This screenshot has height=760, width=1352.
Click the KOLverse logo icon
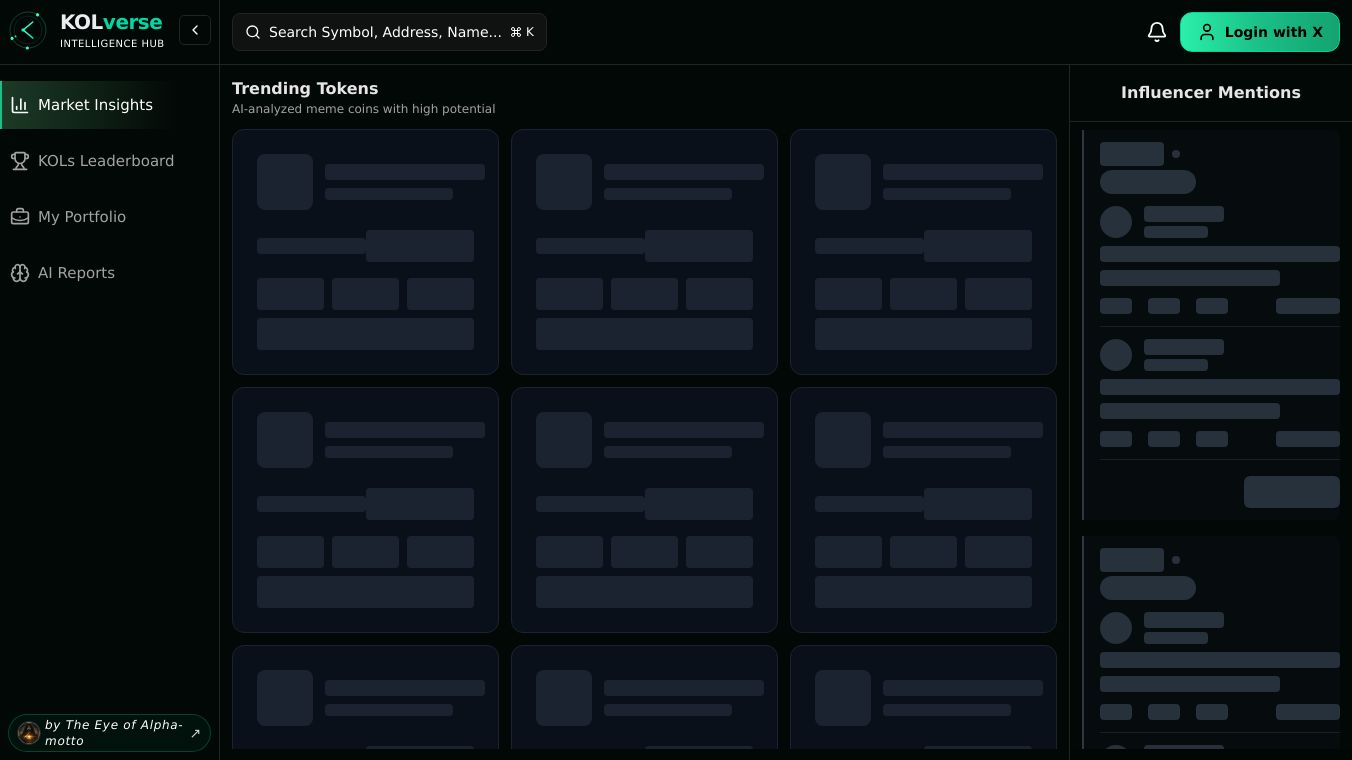coord(28,31)
